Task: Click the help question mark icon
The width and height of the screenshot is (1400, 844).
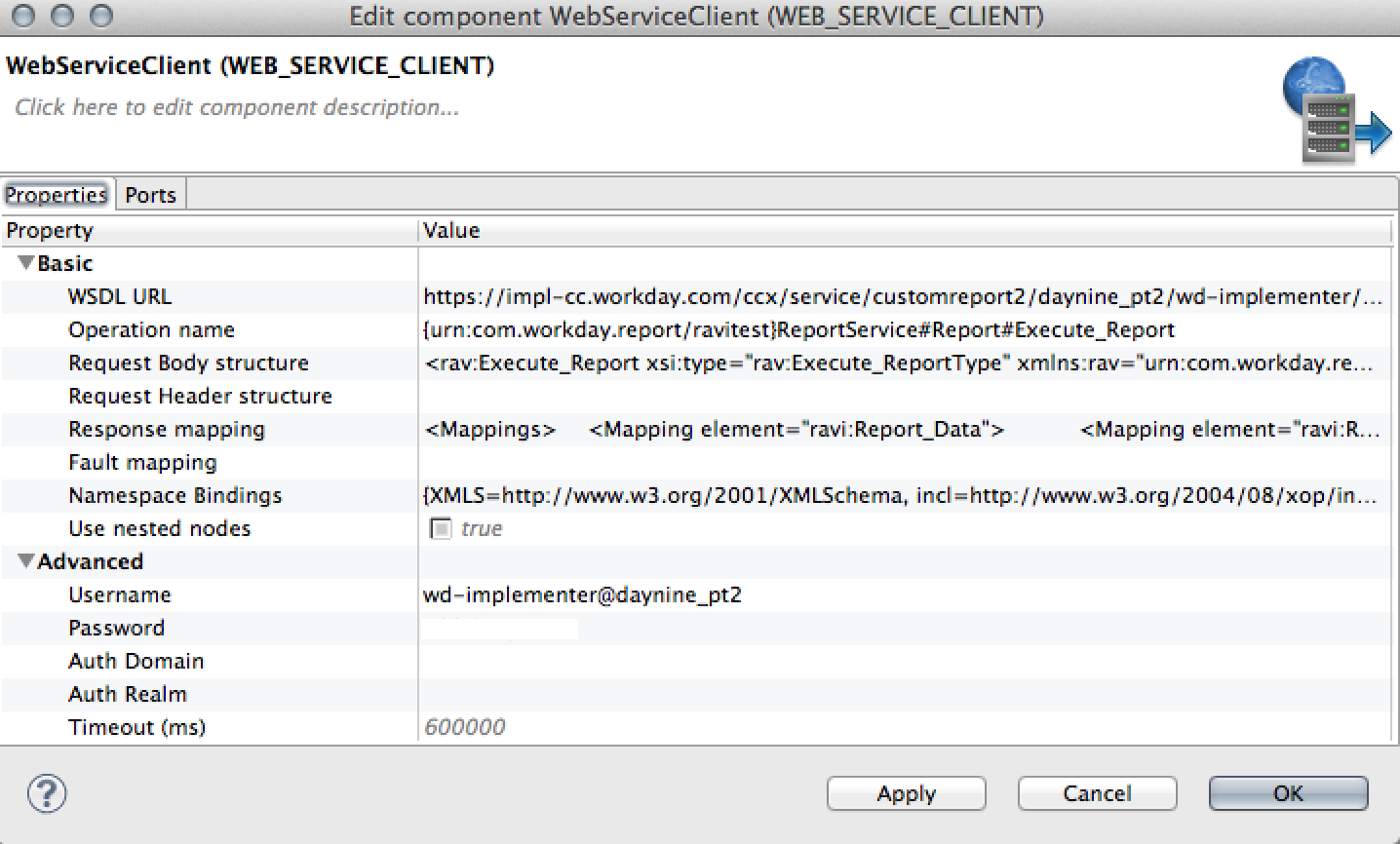Action: coord(47,793)
